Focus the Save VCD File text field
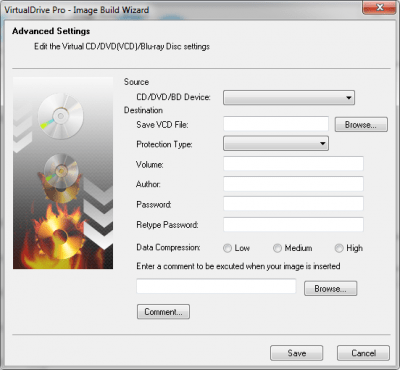 point(276,124)
